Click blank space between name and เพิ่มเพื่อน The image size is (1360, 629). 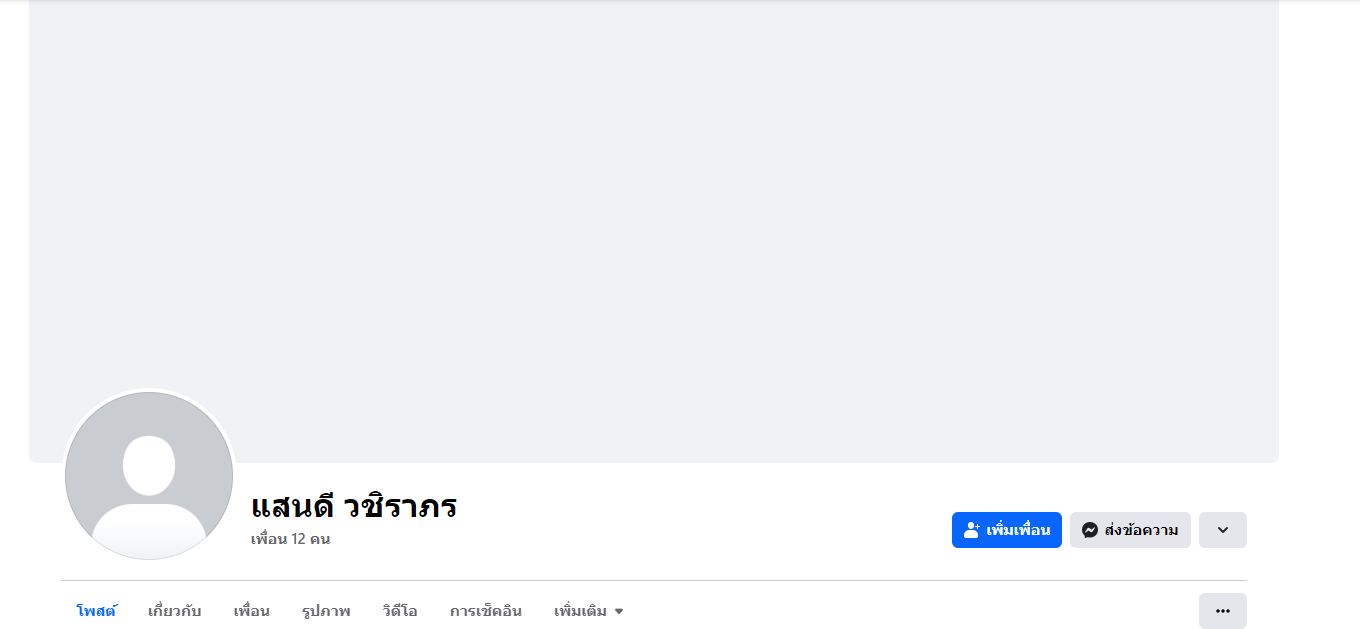click(700, 525)
